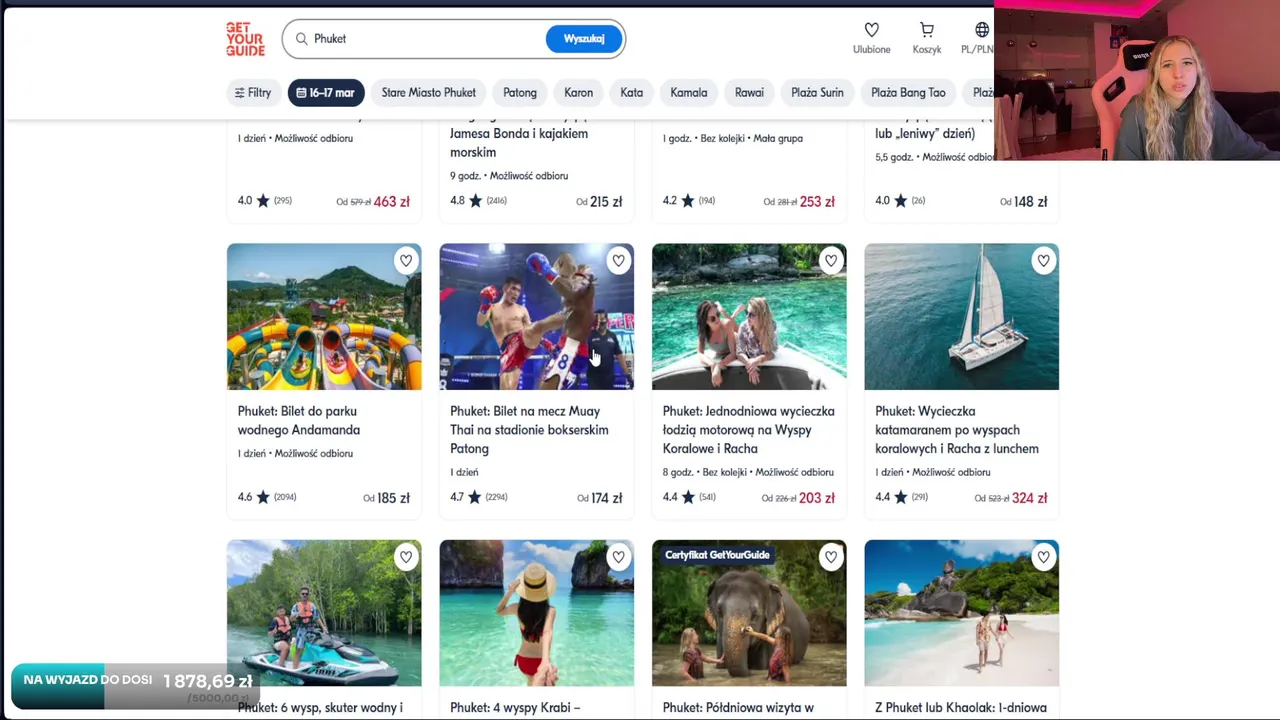This screenshot has width=1280, height=720.
Task: Select the Plaża Bang Tao filter chip
Action: (x=908, y=93)
